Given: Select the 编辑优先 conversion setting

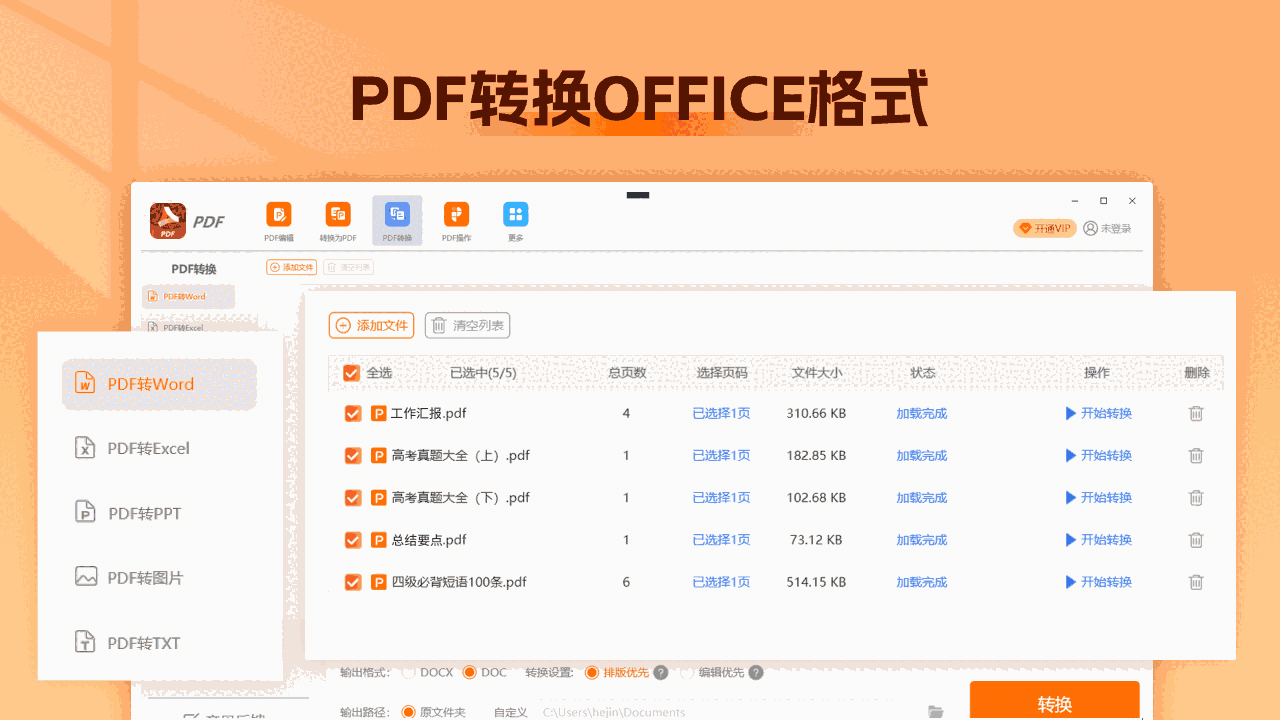Looking at the screenshot, I should [687, 672].
